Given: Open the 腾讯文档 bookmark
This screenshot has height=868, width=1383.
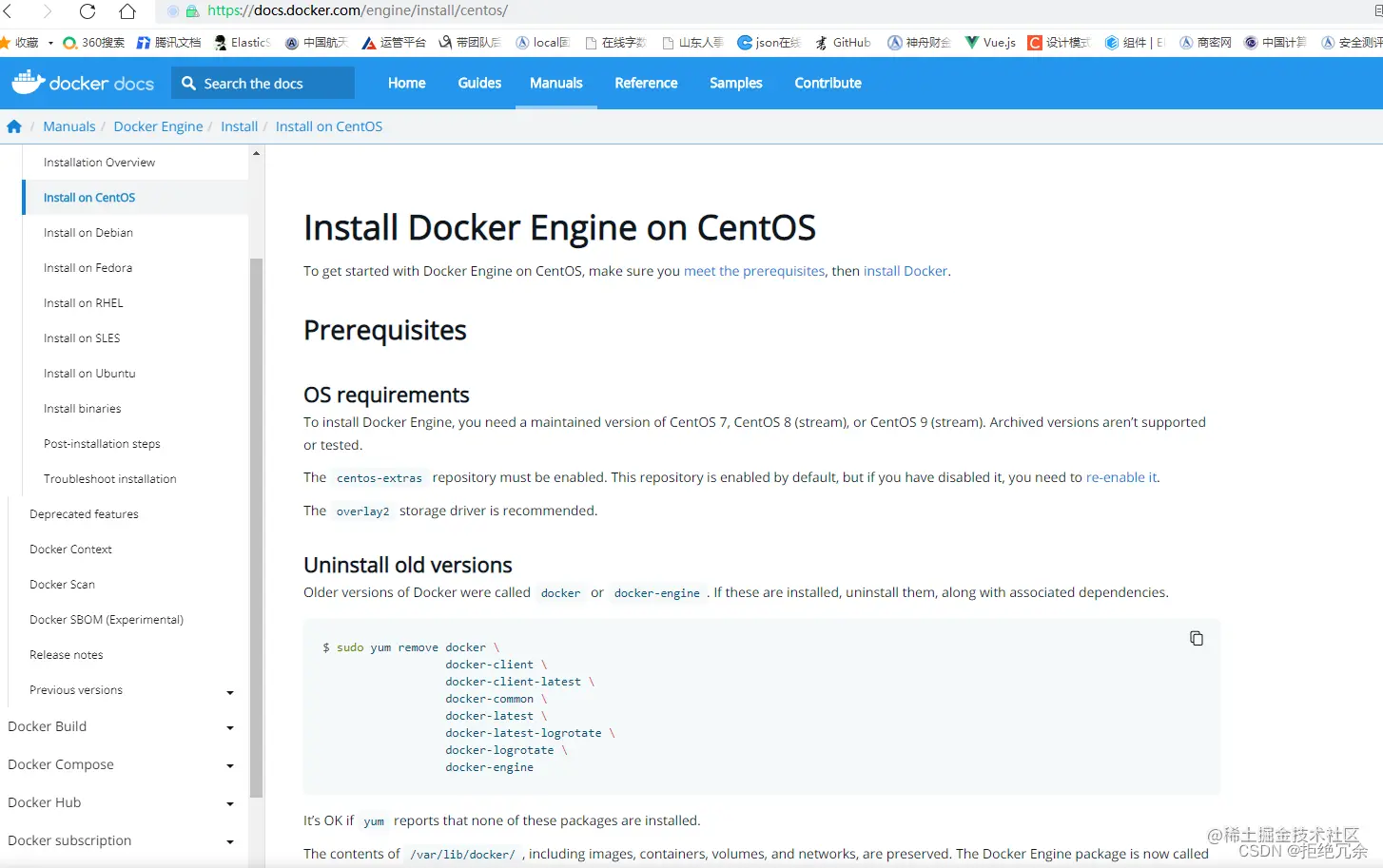Looking at the screenshot, I should tap(169, 43).
